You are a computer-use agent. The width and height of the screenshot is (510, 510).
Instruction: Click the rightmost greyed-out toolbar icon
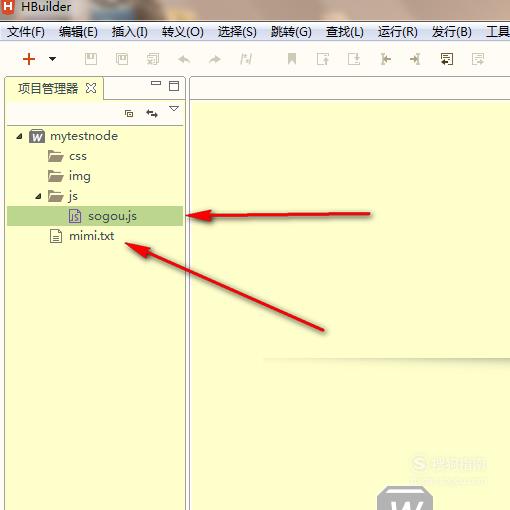tap(478, 59)
